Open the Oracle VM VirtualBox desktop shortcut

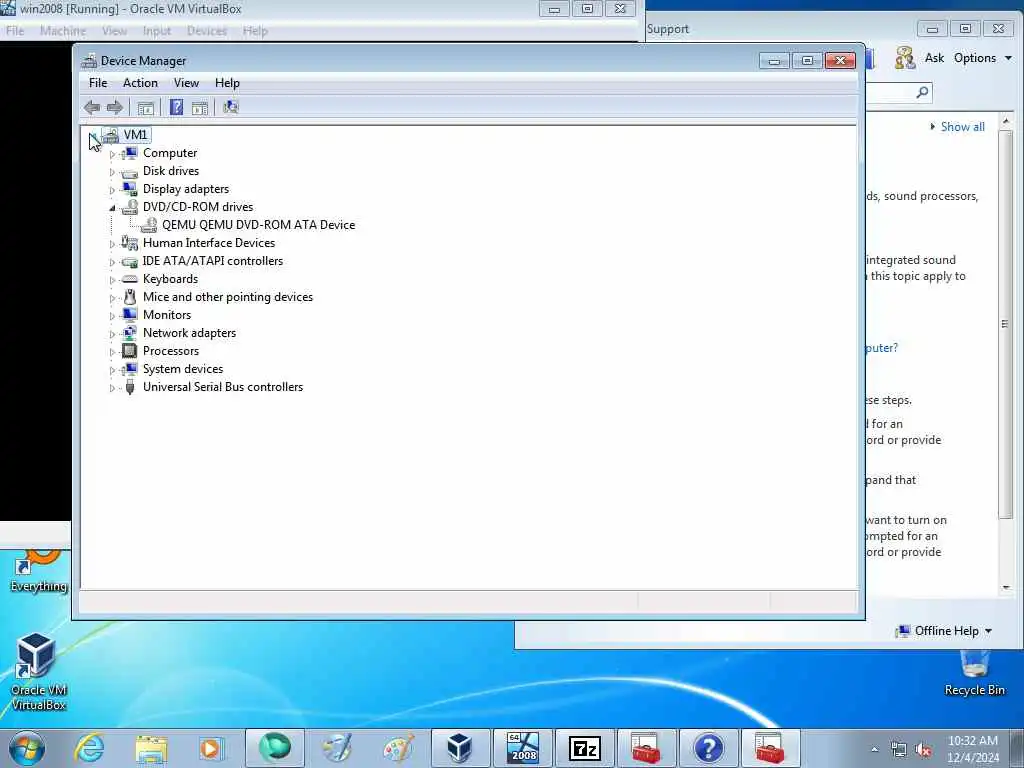click(37, 671)
